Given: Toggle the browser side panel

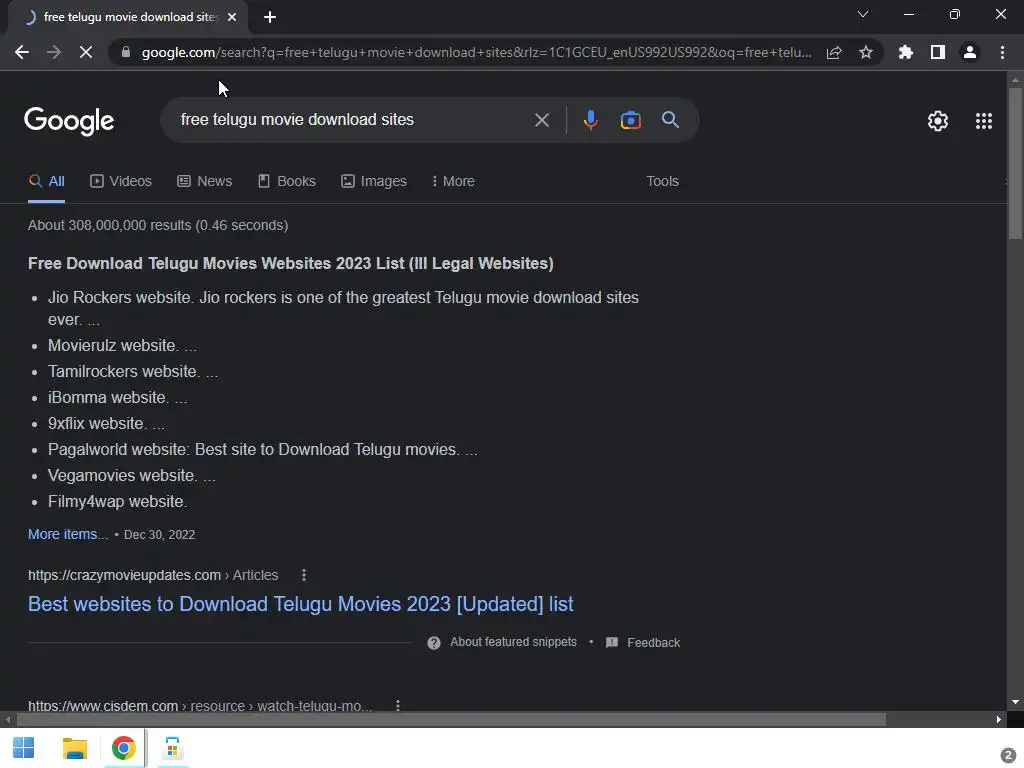Looking at the screenshot, I should tap(938, 52).
